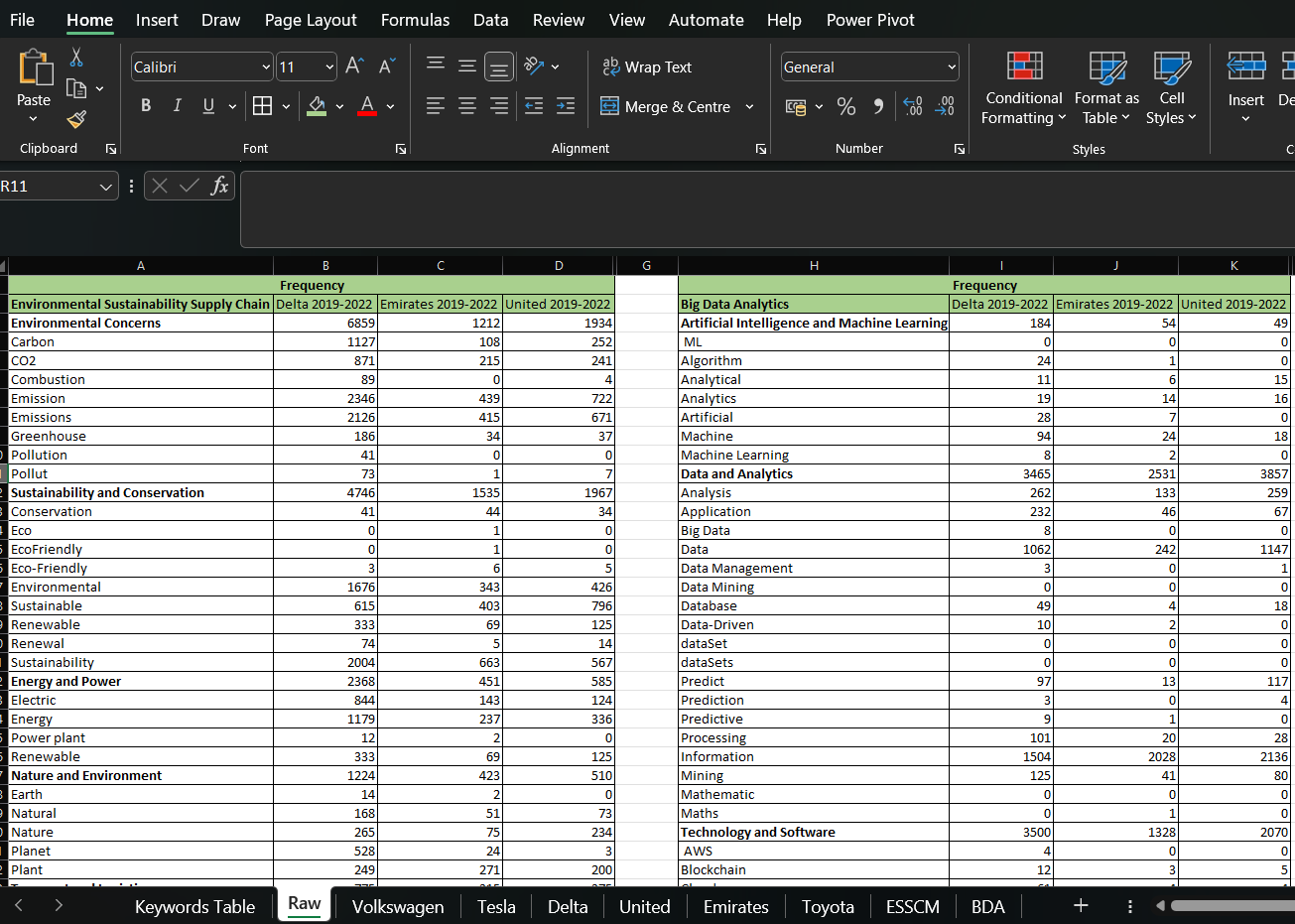This screenshot has height=924, width=1295.
Task: Click the Percent Style icon
Action: tap(846, 106)
